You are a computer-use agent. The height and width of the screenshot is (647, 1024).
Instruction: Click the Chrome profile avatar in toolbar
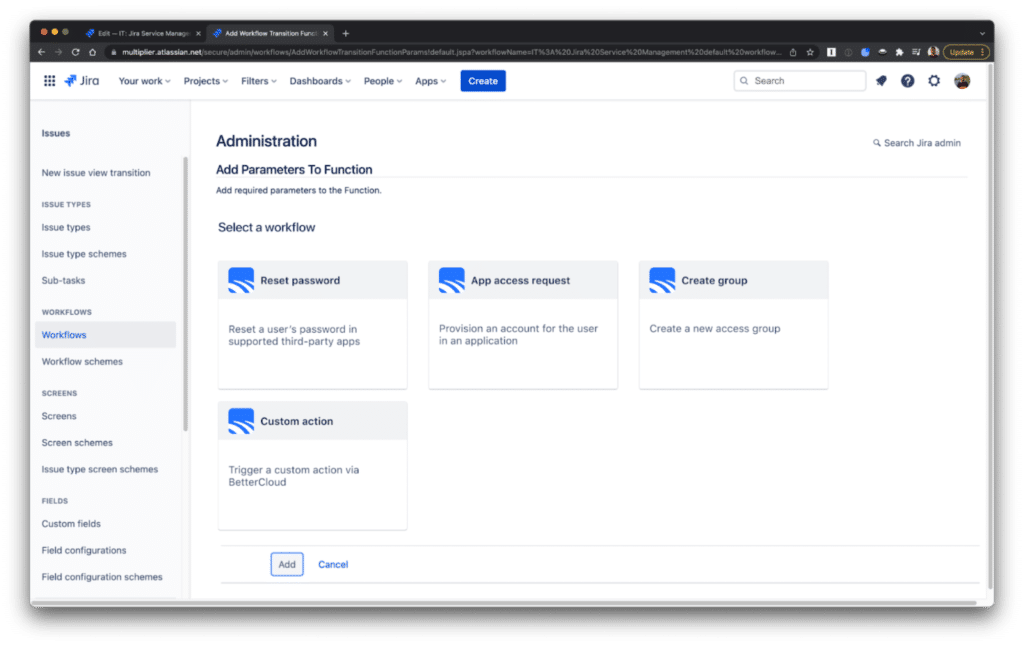click(933, 52)
